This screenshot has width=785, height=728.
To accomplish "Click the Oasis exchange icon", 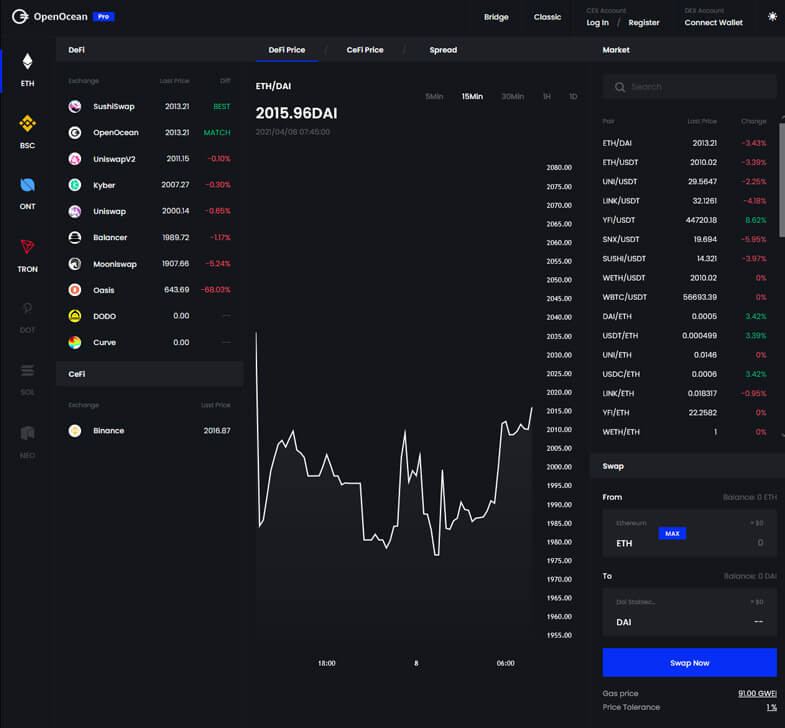I will point(75,290).
